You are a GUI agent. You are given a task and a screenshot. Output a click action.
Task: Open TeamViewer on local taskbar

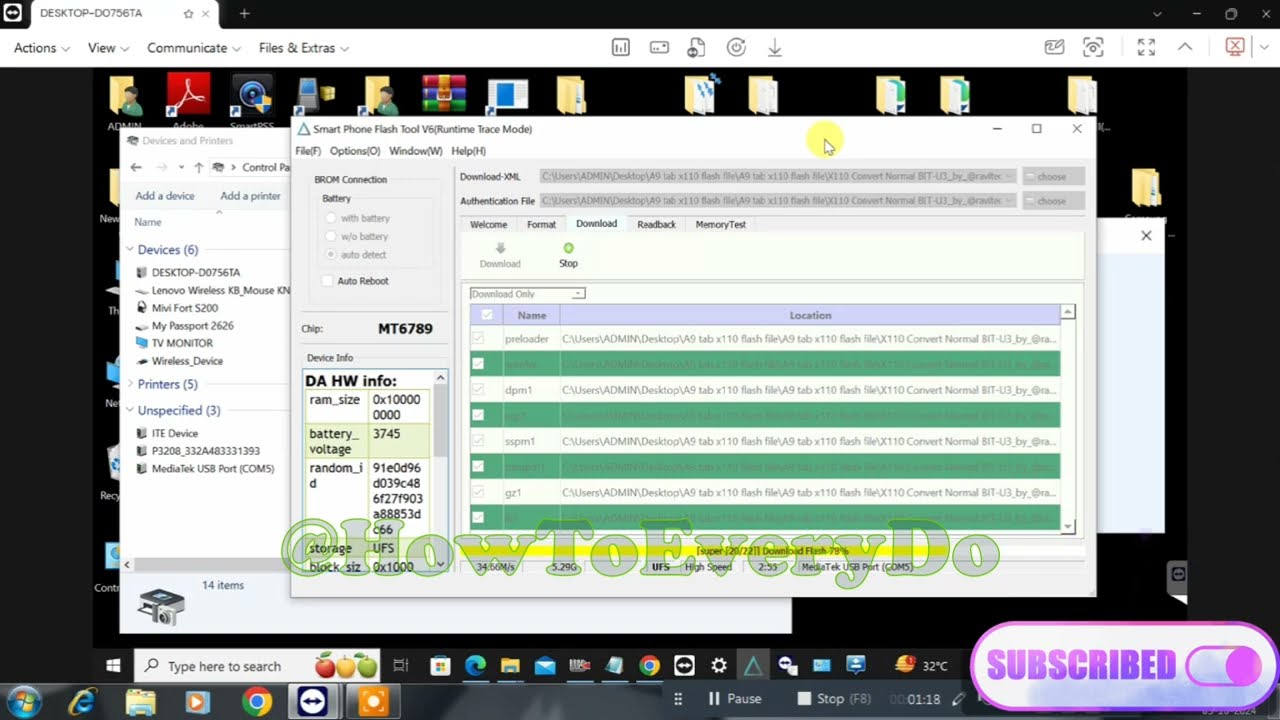313,703
